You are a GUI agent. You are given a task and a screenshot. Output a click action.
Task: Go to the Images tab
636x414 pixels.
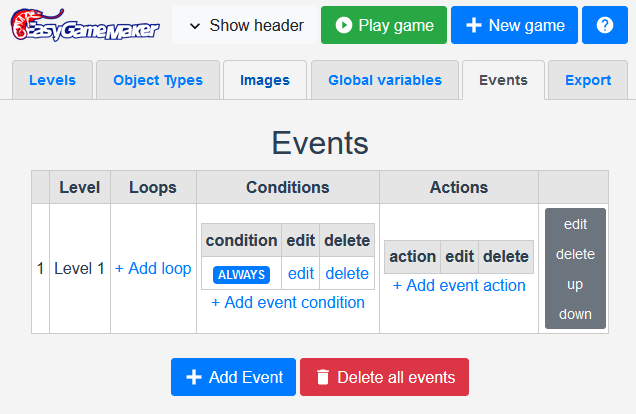click(265, 80)
